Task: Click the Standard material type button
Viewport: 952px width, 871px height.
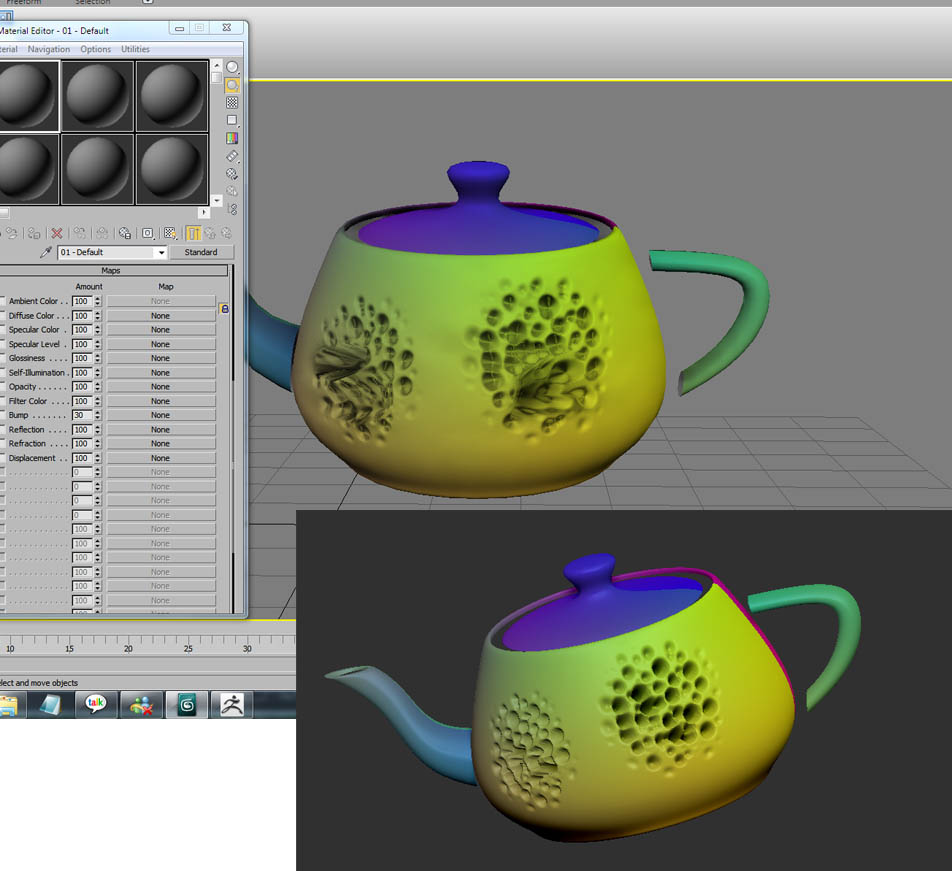Action: click(x=201, y=253)
